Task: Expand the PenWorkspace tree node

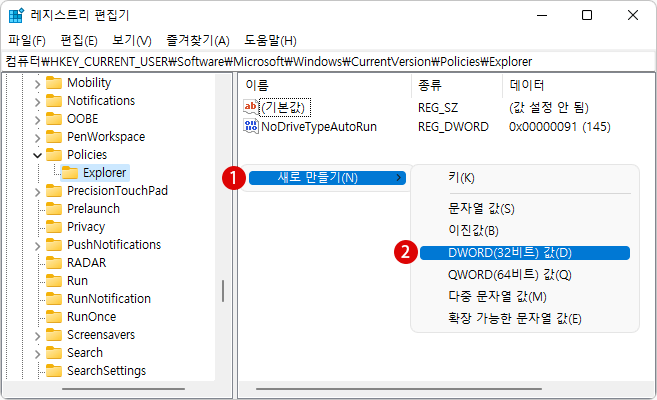Action: pyautogui.click(x=37, y=138)
